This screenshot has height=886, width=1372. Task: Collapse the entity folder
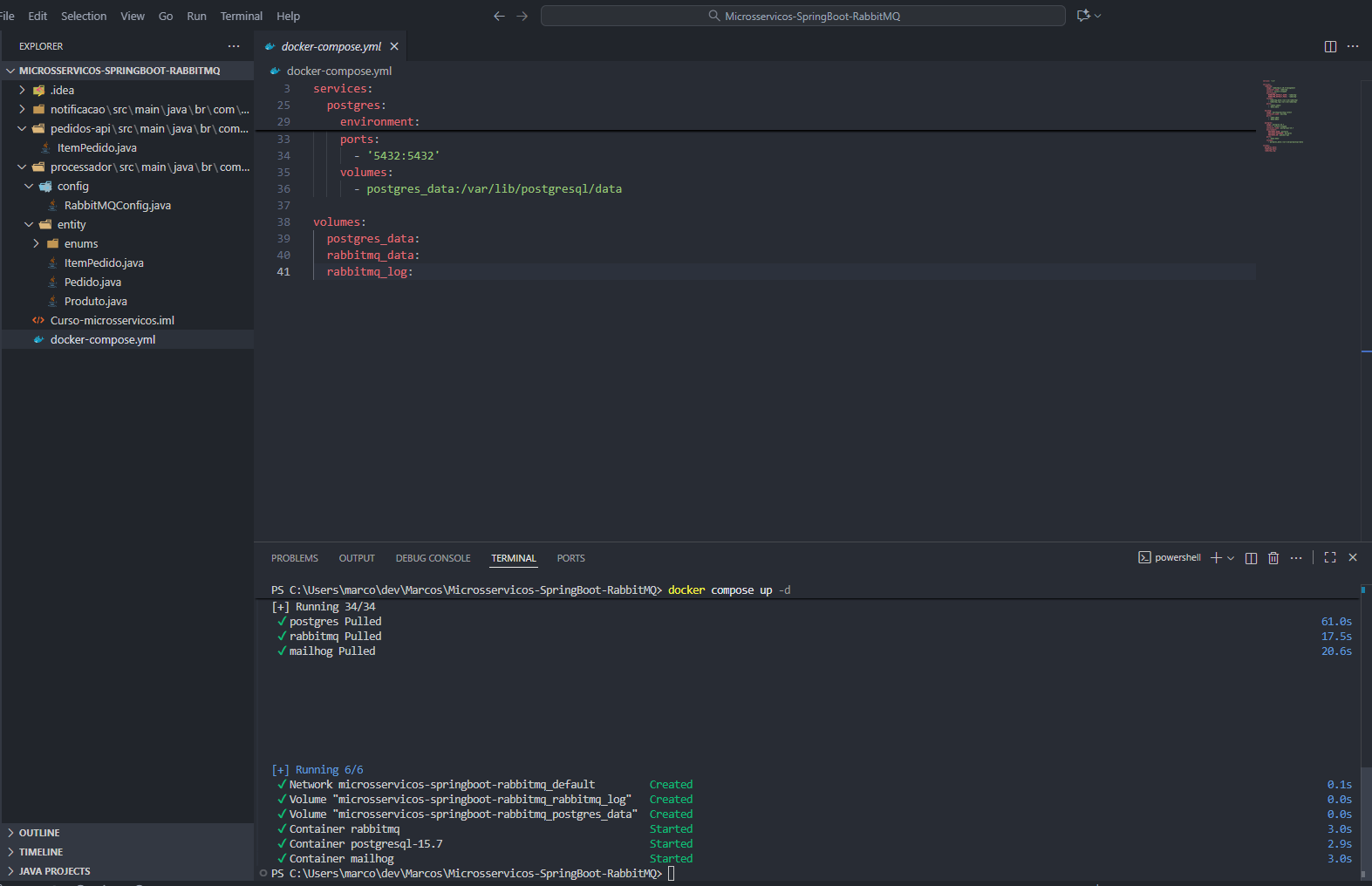[71, 224]
